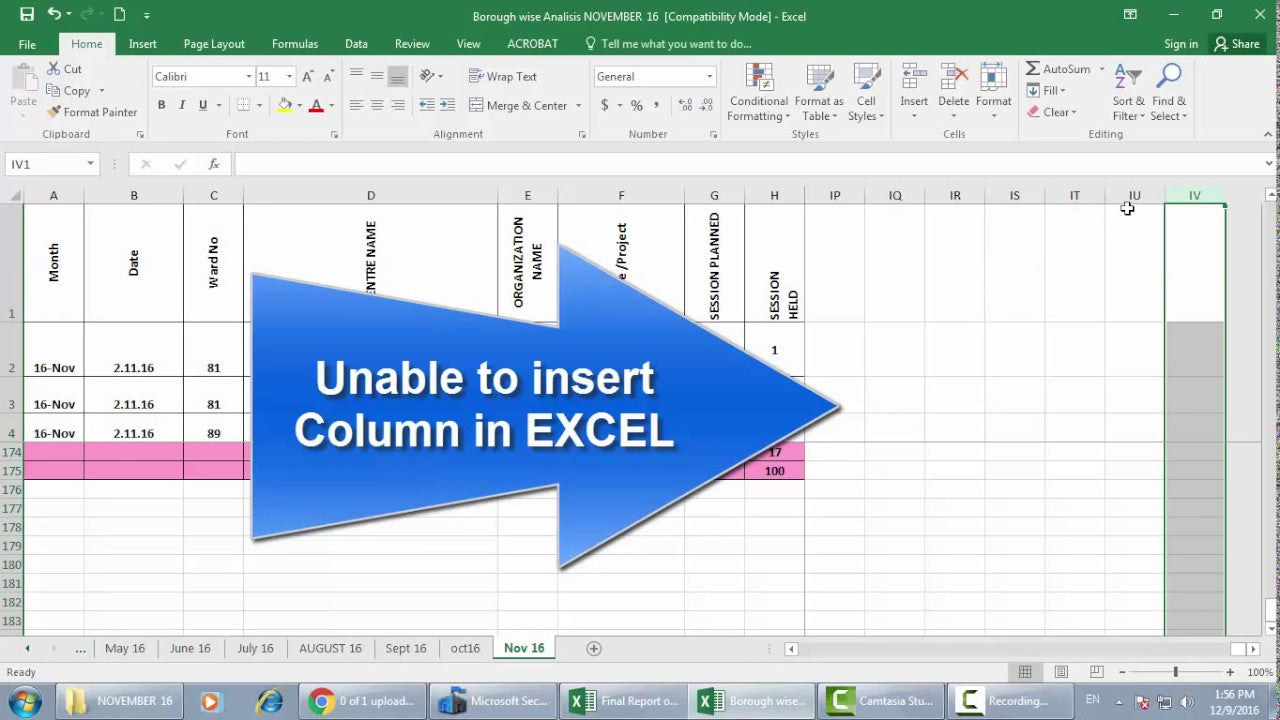
Task: Click the AutoSum sigma icon
Action: coord(1033,69)
